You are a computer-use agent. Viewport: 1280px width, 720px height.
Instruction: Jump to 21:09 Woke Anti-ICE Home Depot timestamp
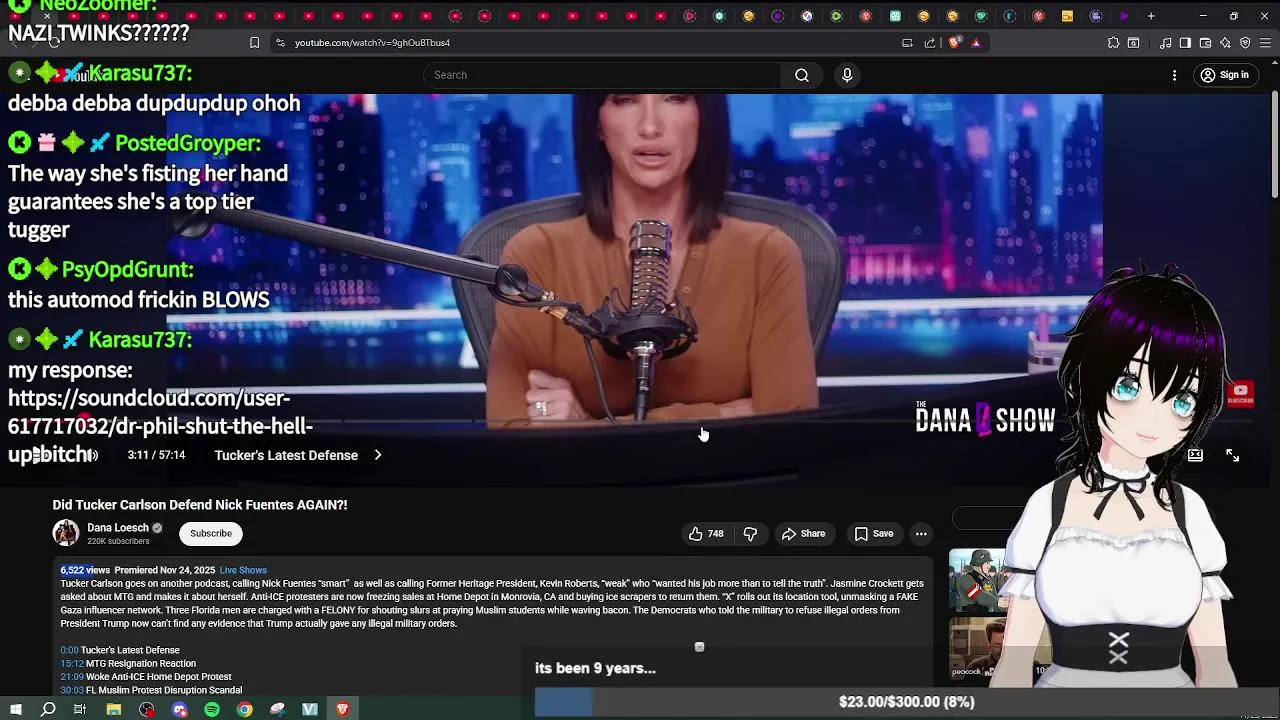(x=72, y=677)
